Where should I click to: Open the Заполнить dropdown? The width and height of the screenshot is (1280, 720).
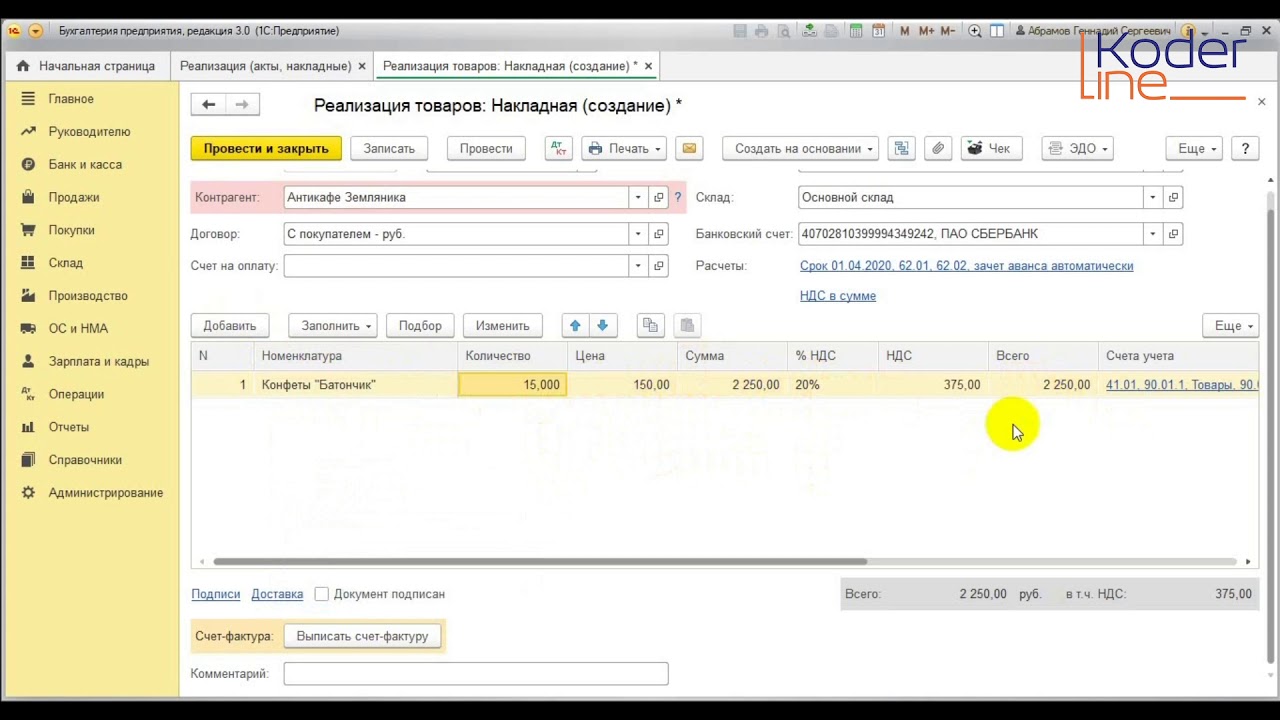pos(333,326)
